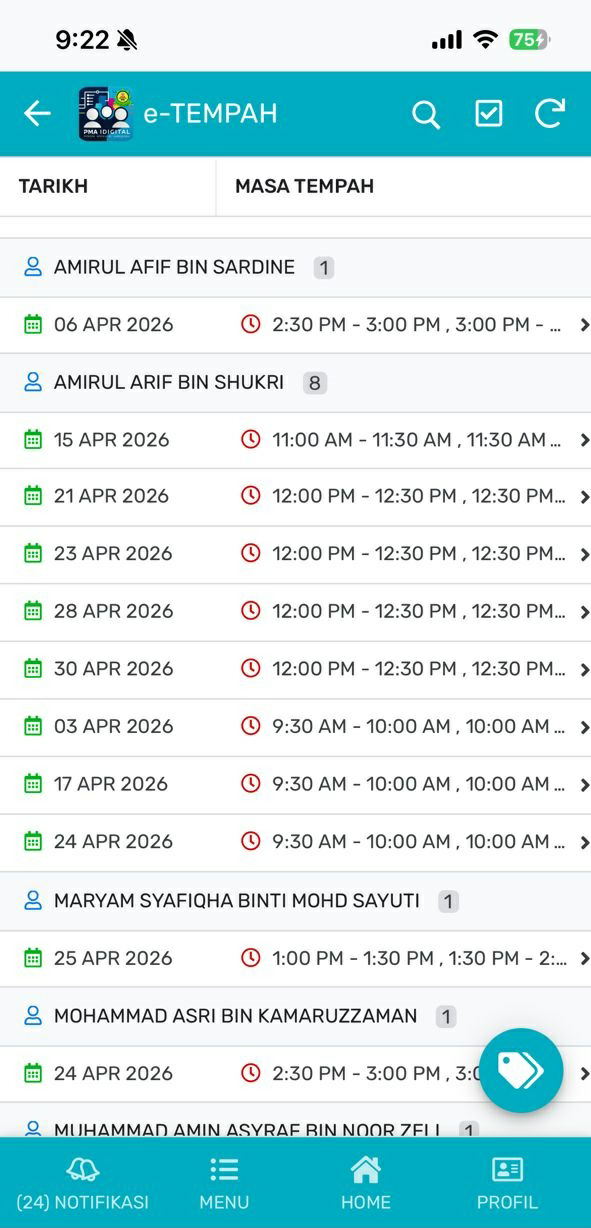
Task: Open the Notifikasi bell icon
Action: [x=82, y=1170]
